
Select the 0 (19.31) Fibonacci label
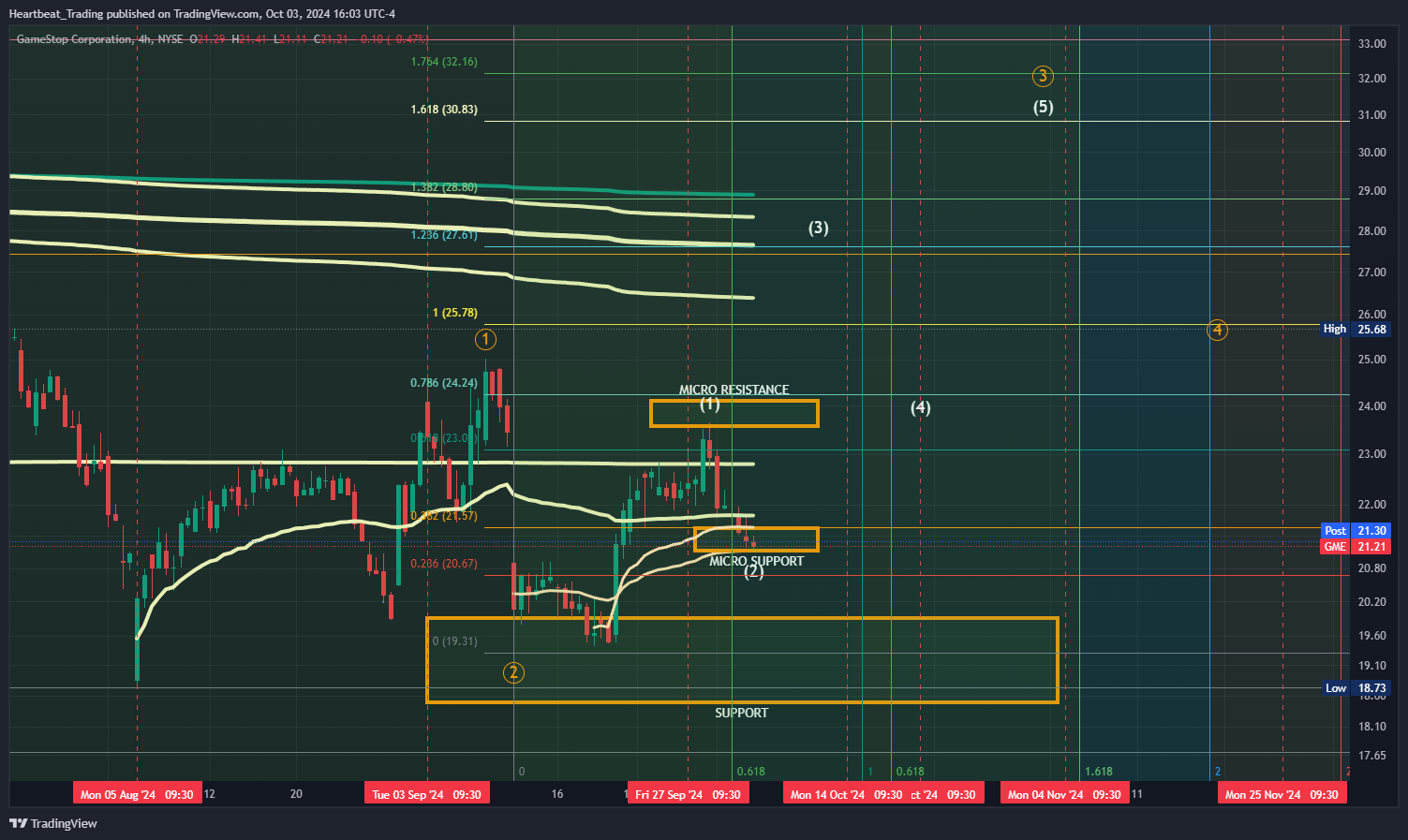(455, 641)
